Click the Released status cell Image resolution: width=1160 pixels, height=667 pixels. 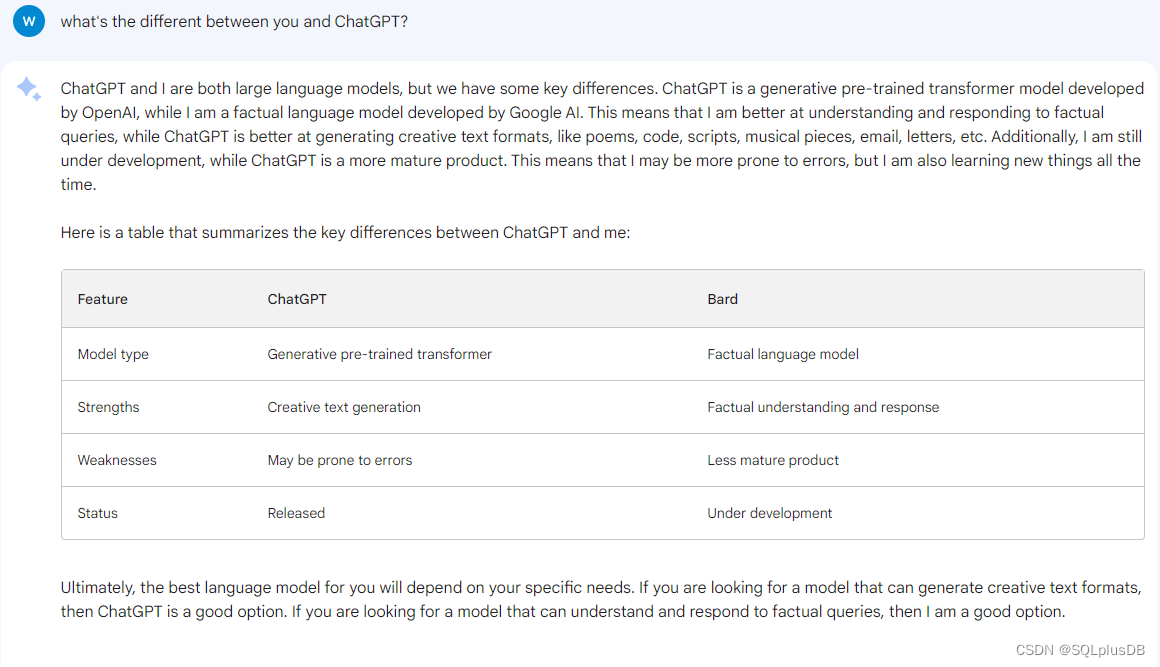pos(296,513)
